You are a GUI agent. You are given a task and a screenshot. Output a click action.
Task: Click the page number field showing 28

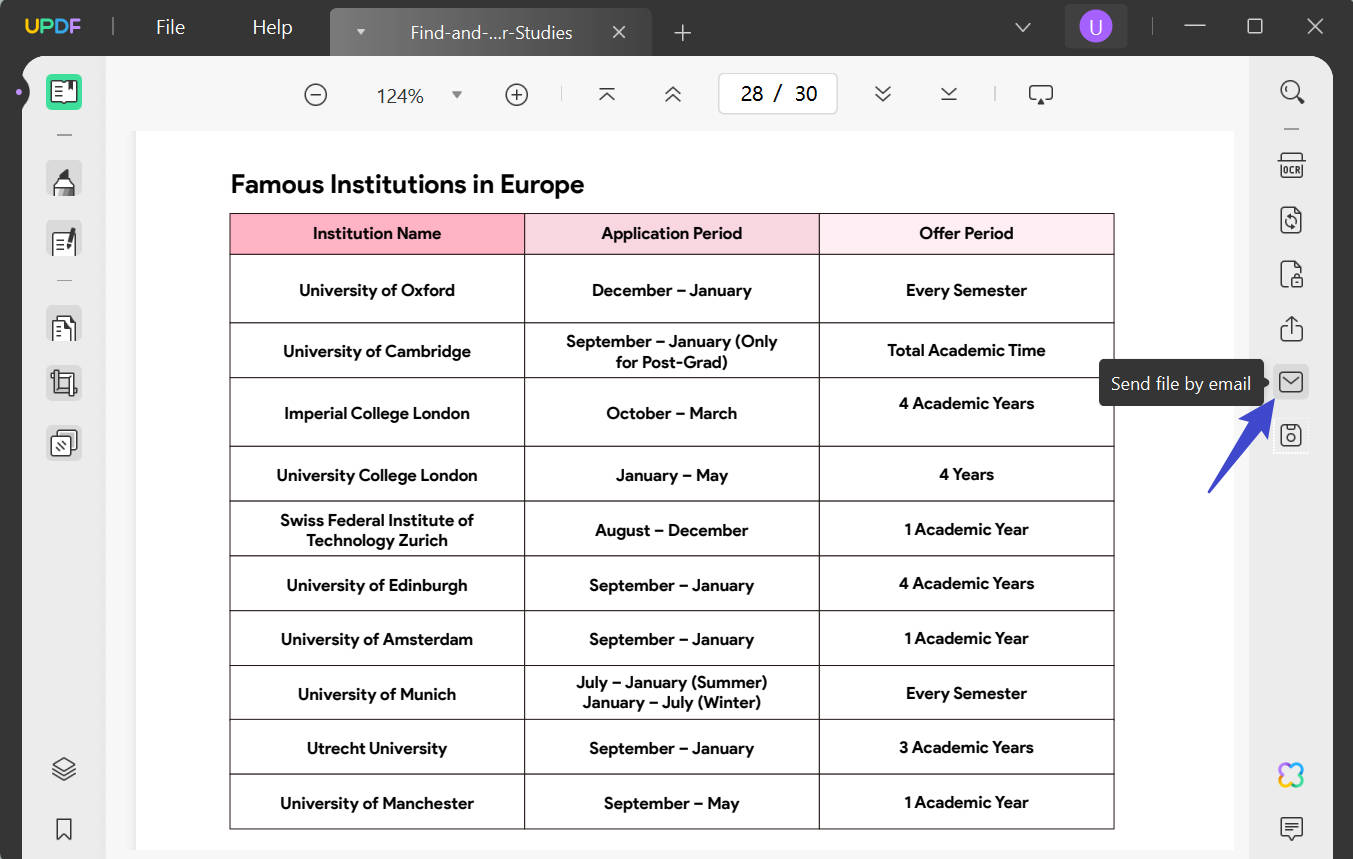(752, 94)
